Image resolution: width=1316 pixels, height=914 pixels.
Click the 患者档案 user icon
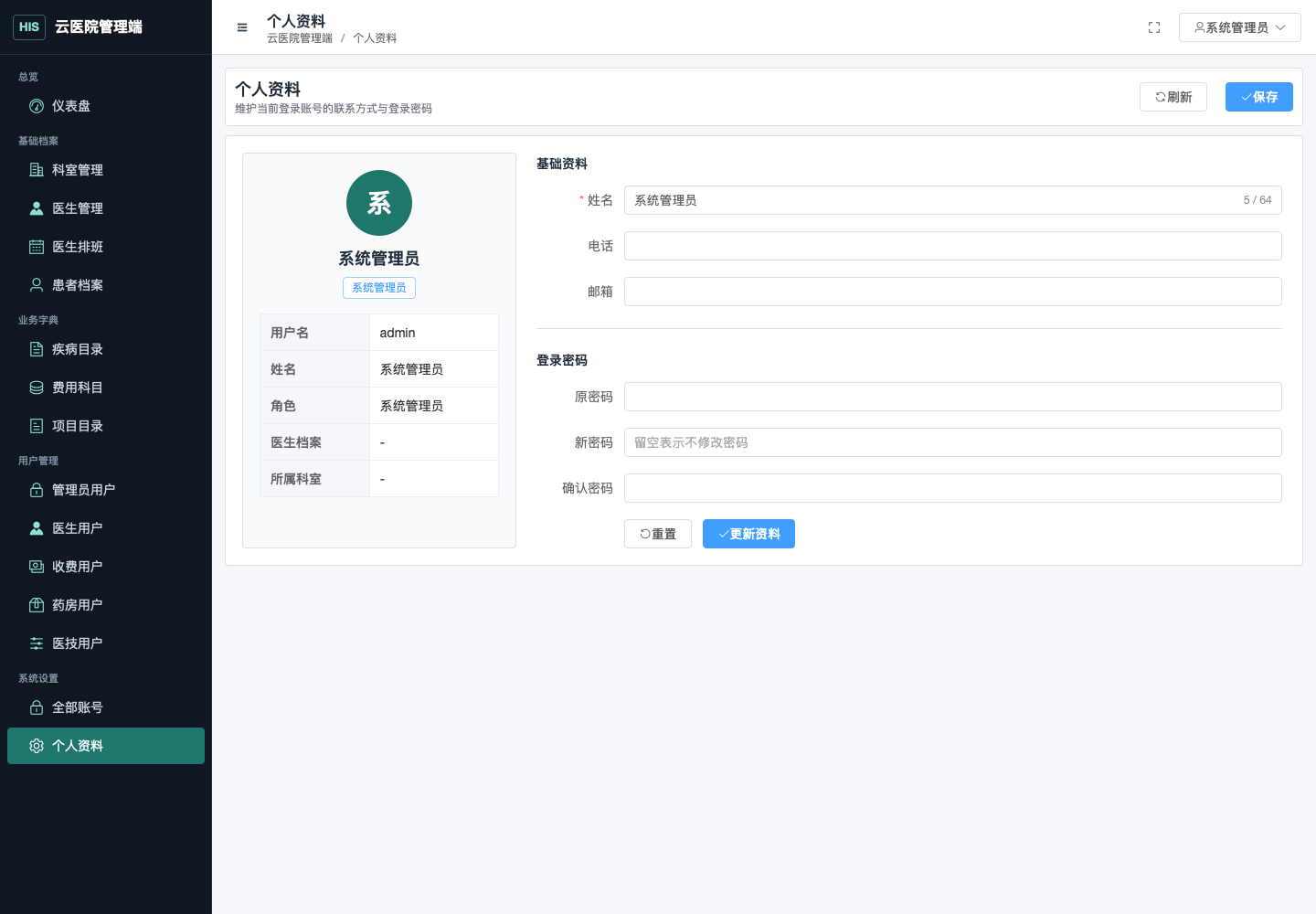37,285
